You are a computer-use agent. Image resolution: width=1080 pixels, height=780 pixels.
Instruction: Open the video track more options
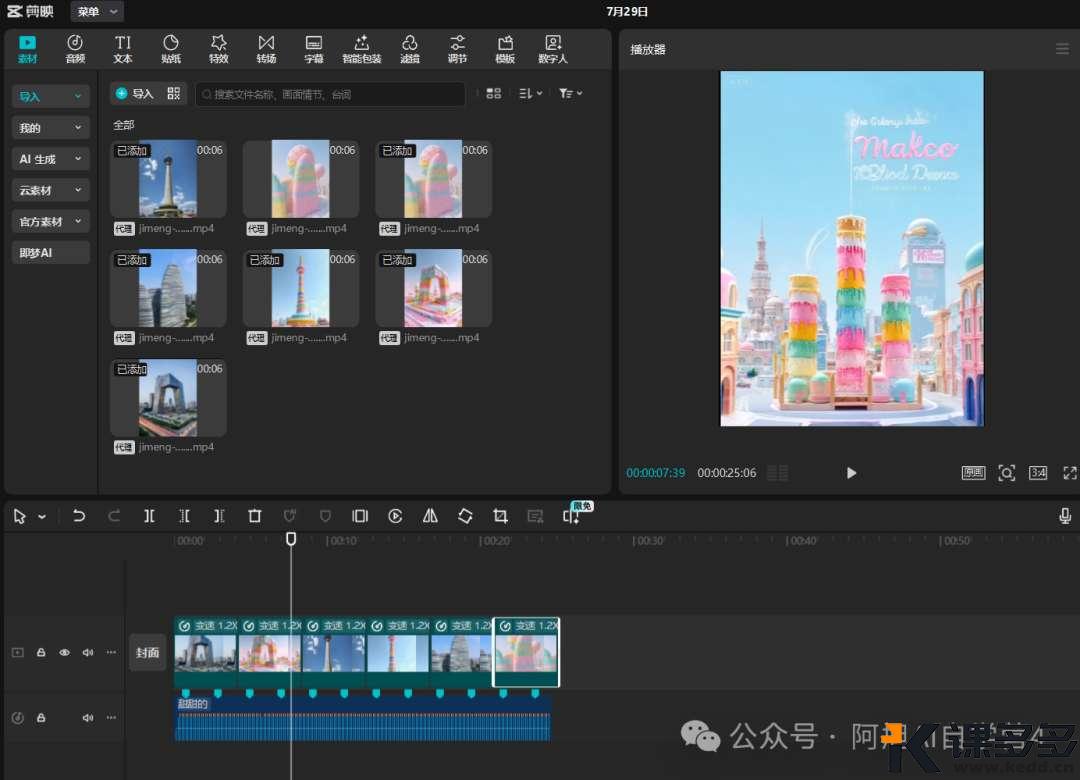coord(111,653)
